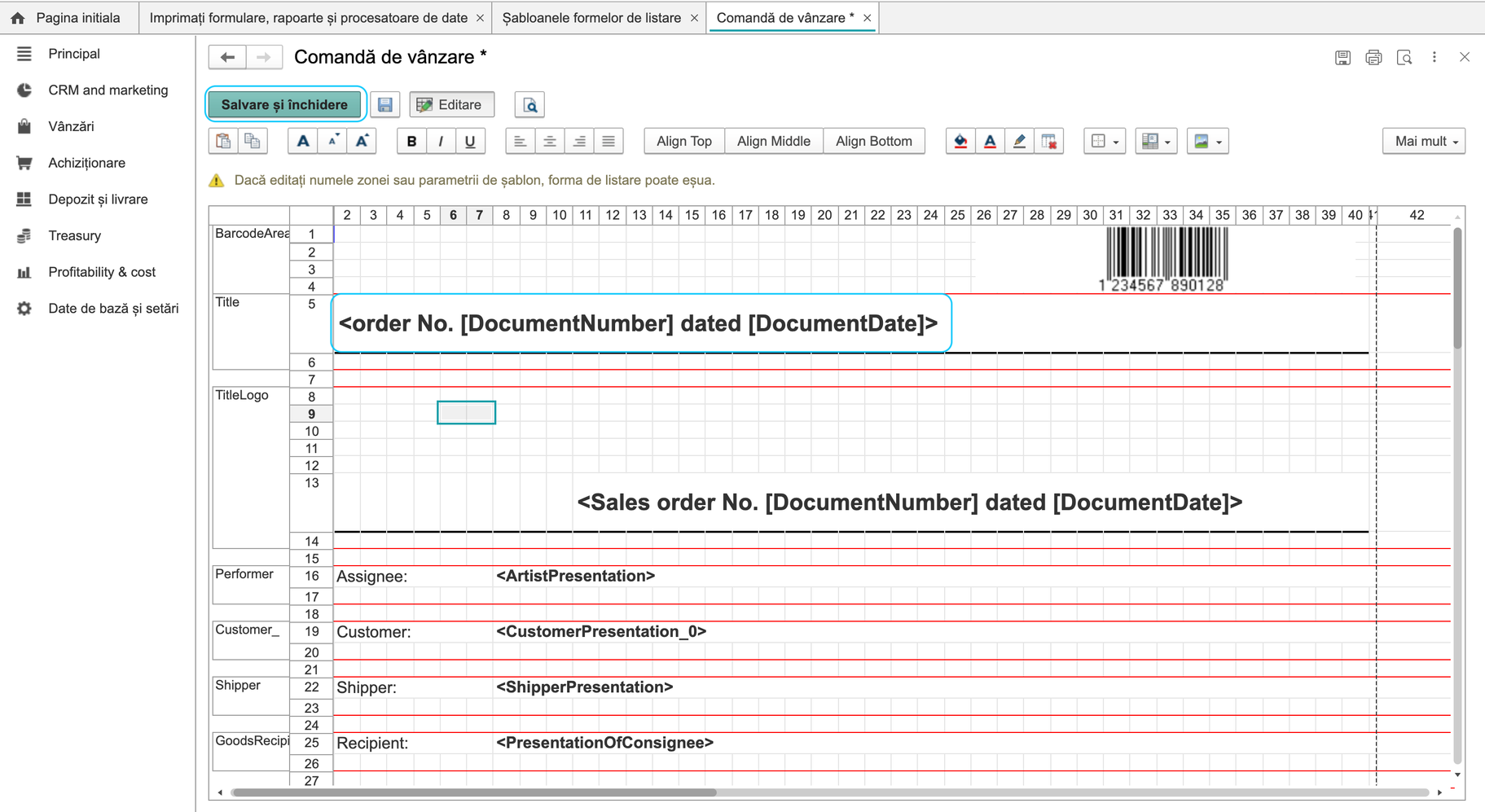The image size is (1485, 812).
Task: Click the copy icon in formatting toolbar
Action: click(253, 141)
